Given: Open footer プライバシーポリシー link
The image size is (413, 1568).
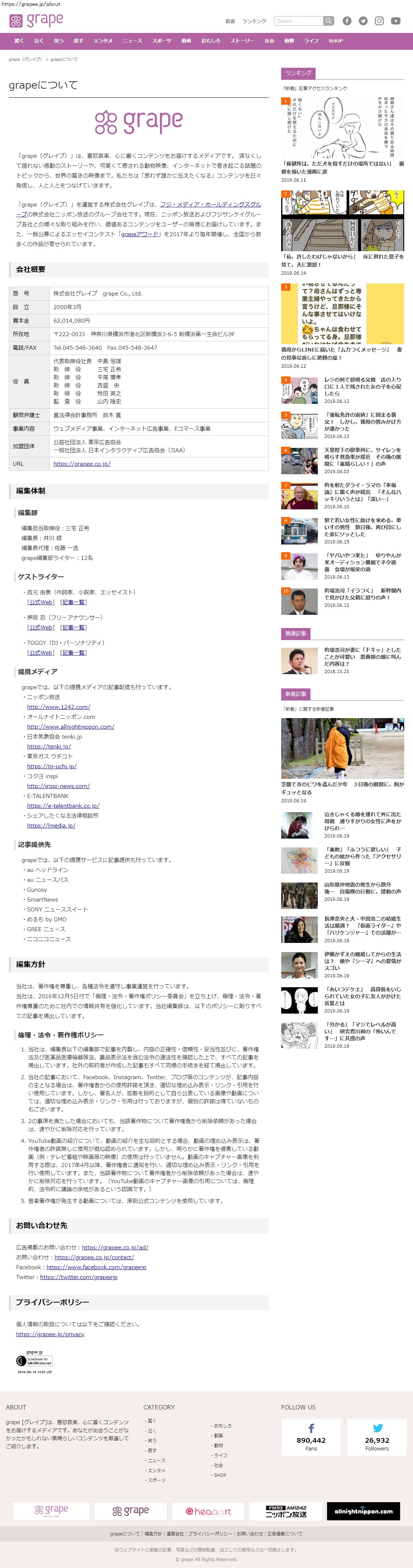Looking at the screenshot, I should (x=210, y=1534).
